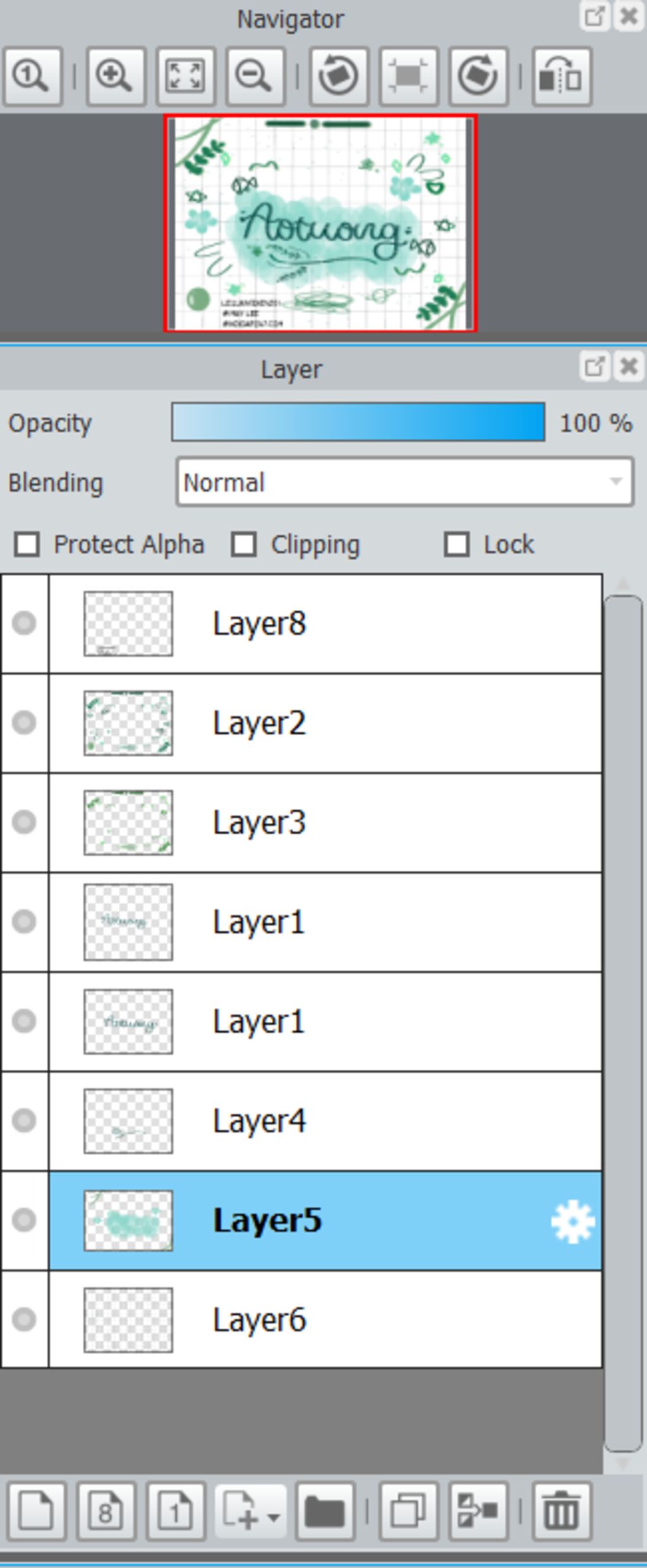Add a new layer folder

(325, 1512)
